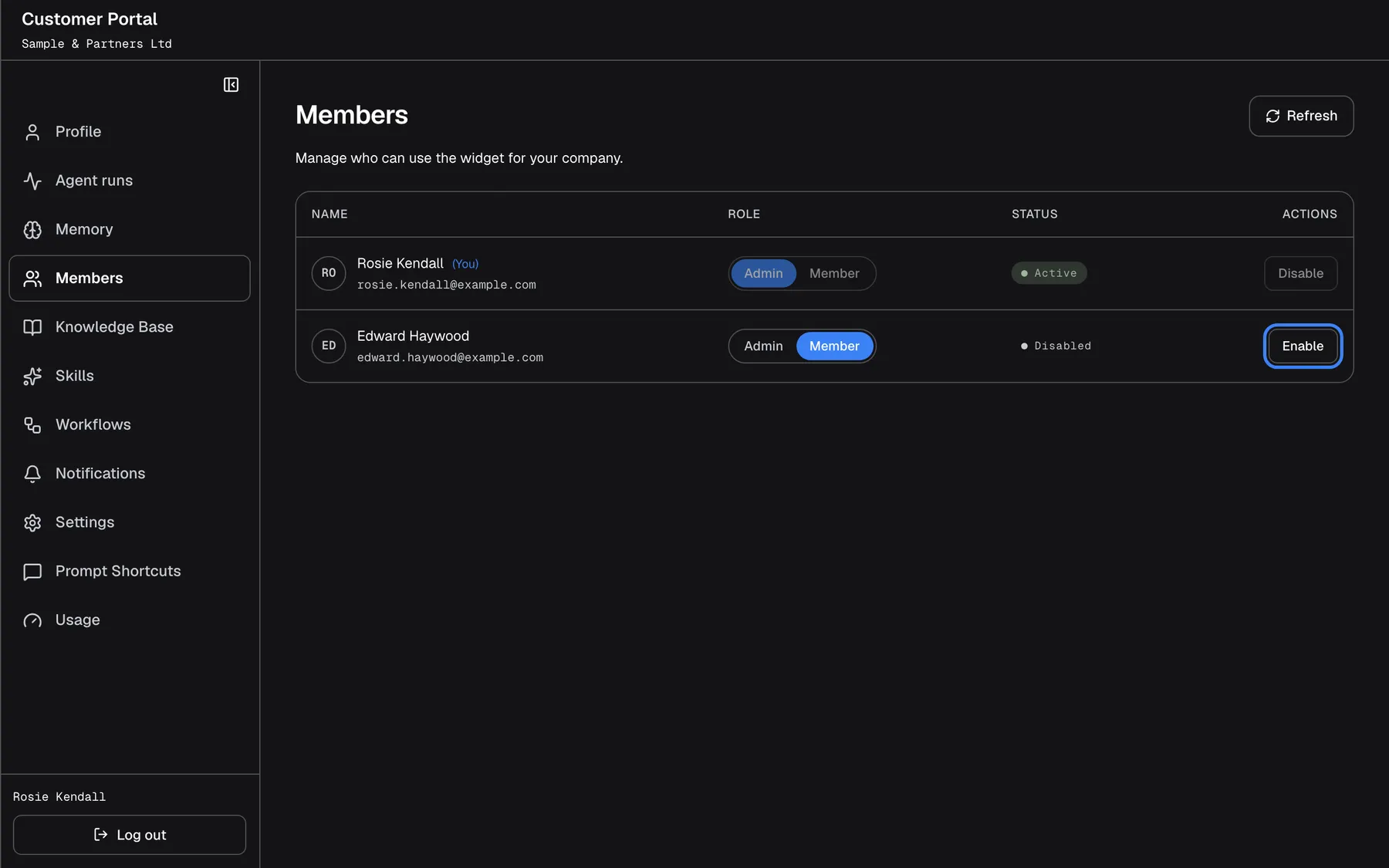
Task: Click the Disabled status label
Action: pyautogui.click(x=1056, y=346)
